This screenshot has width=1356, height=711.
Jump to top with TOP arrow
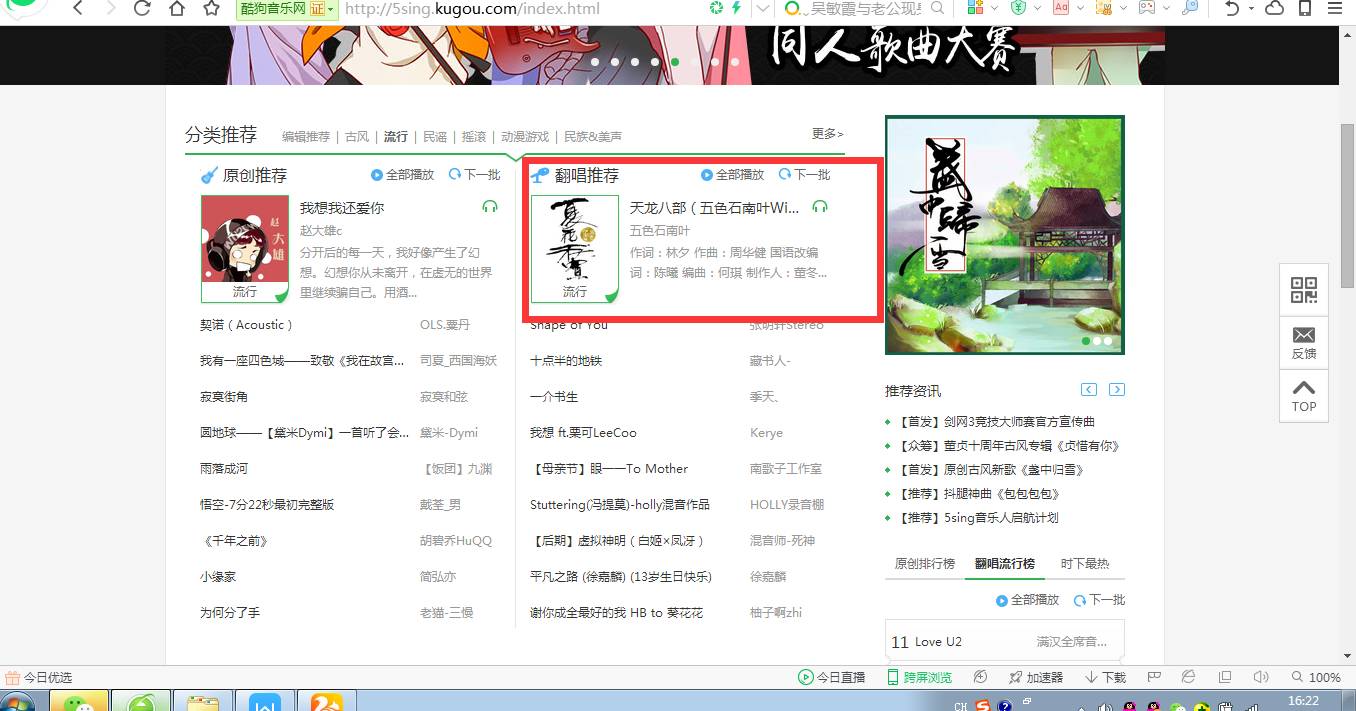point(1304,395)
